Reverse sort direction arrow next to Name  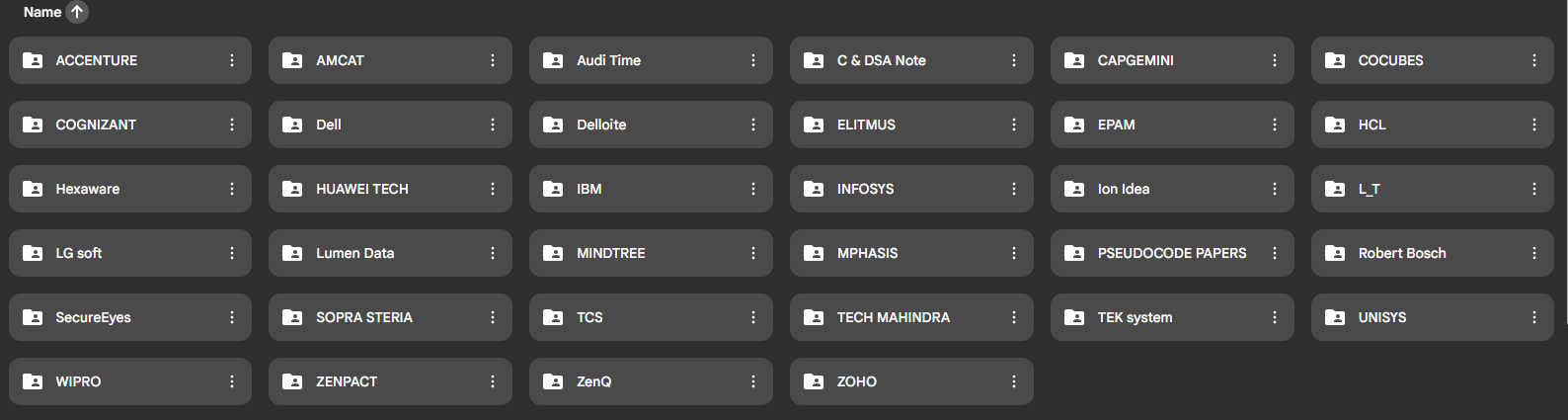pos(77,12)
